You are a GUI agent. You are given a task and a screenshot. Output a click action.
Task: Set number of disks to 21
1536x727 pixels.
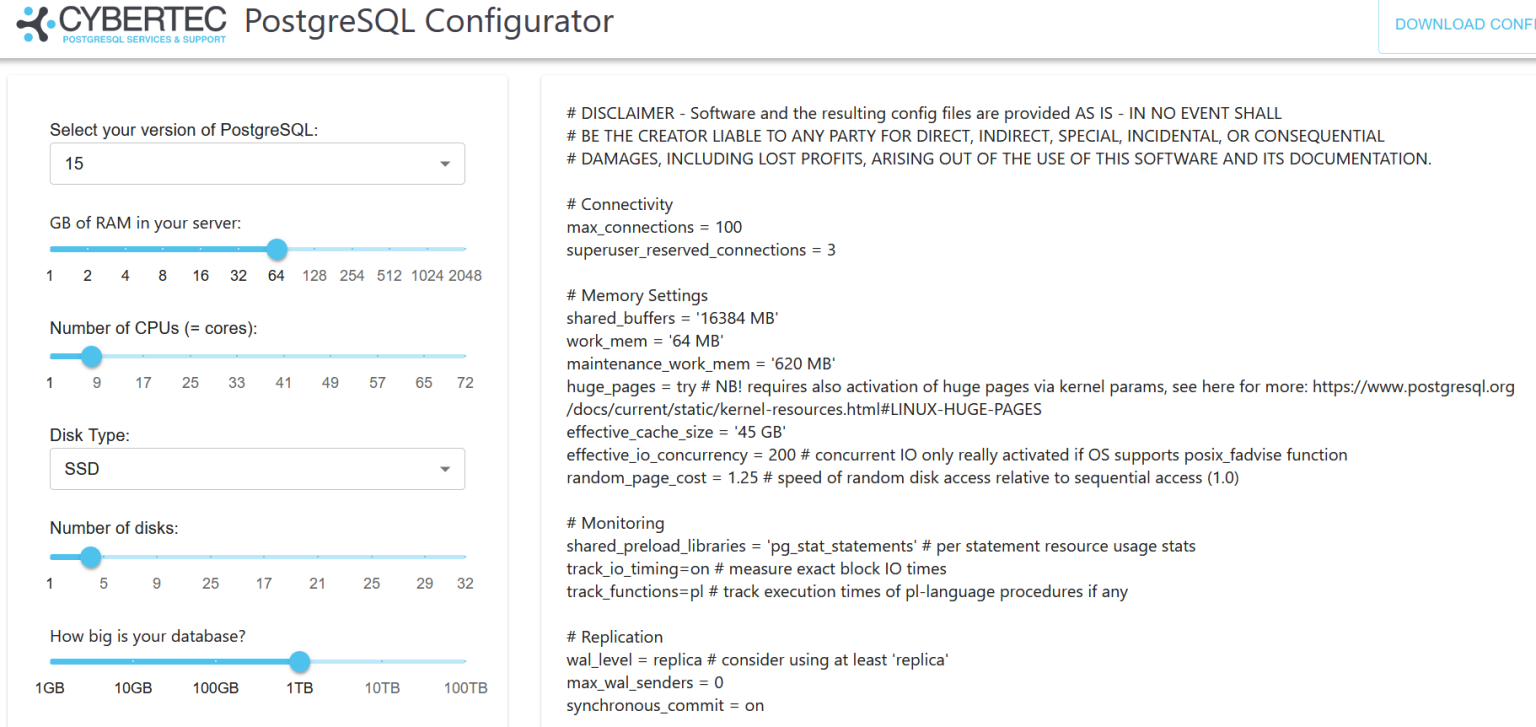coord(317,557)
